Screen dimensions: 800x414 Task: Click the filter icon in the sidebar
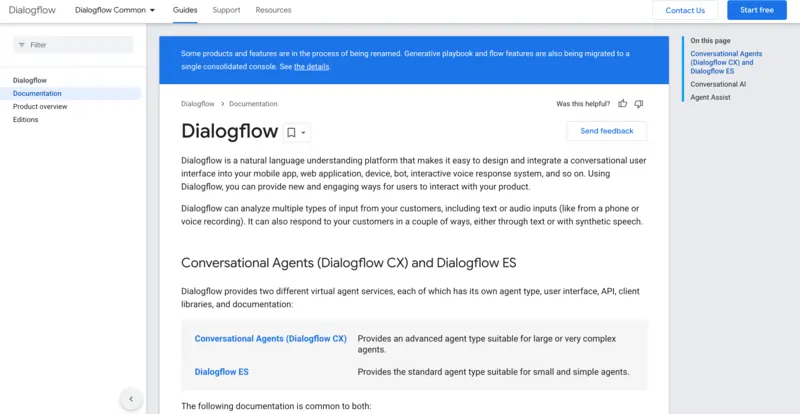click(x=21, y=45)
